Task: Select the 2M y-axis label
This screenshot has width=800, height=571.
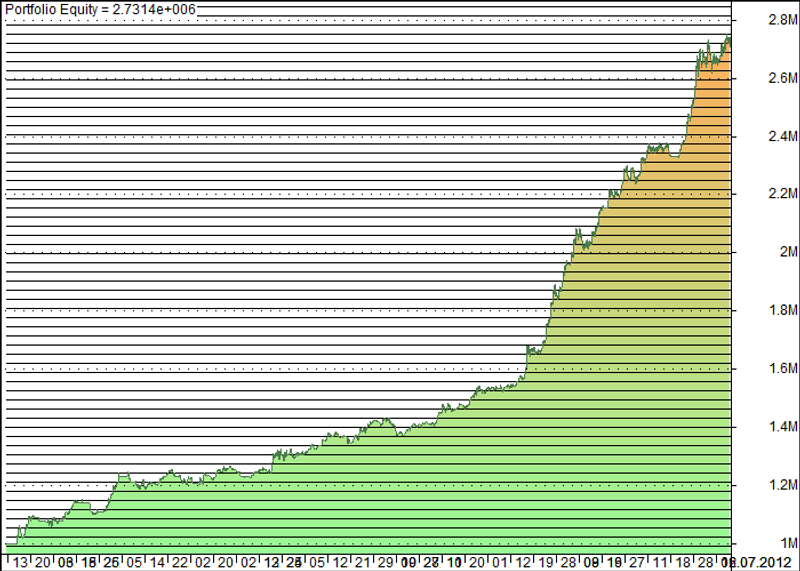Action: click(x=788, y=252)
